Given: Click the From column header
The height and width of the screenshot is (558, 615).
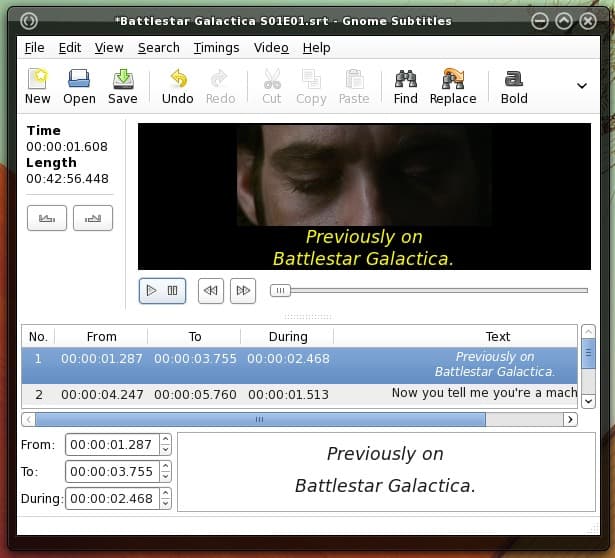Looking at the screenshot, I should [x=101, y=336].
